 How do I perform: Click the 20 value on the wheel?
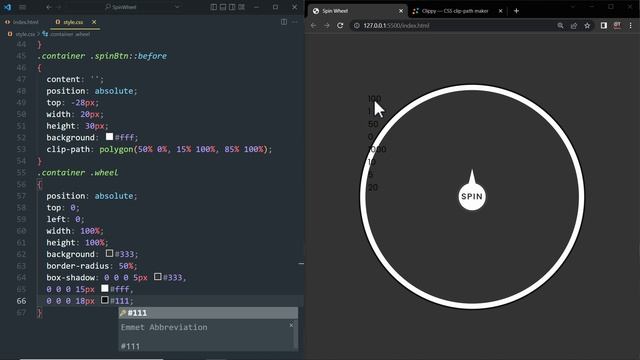(373, 187)
